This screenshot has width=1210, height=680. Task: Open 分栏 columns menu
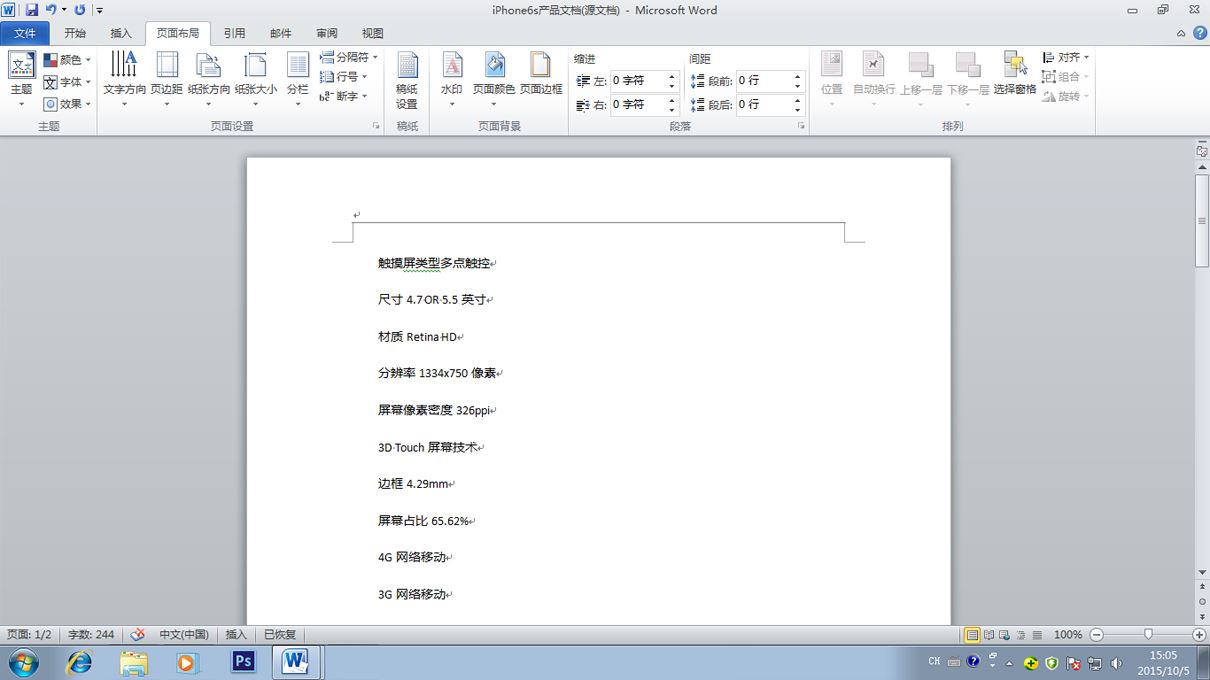click(x=298, y=80)
